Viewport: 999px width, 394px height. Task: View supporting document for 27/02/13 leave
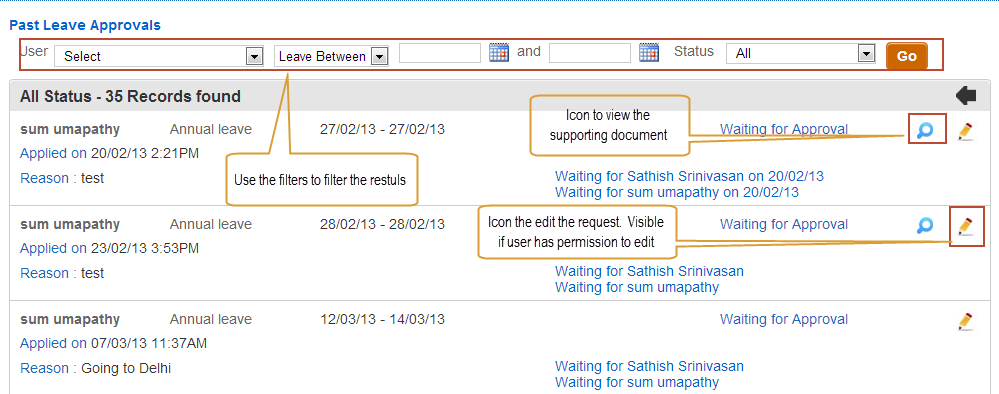925,131
